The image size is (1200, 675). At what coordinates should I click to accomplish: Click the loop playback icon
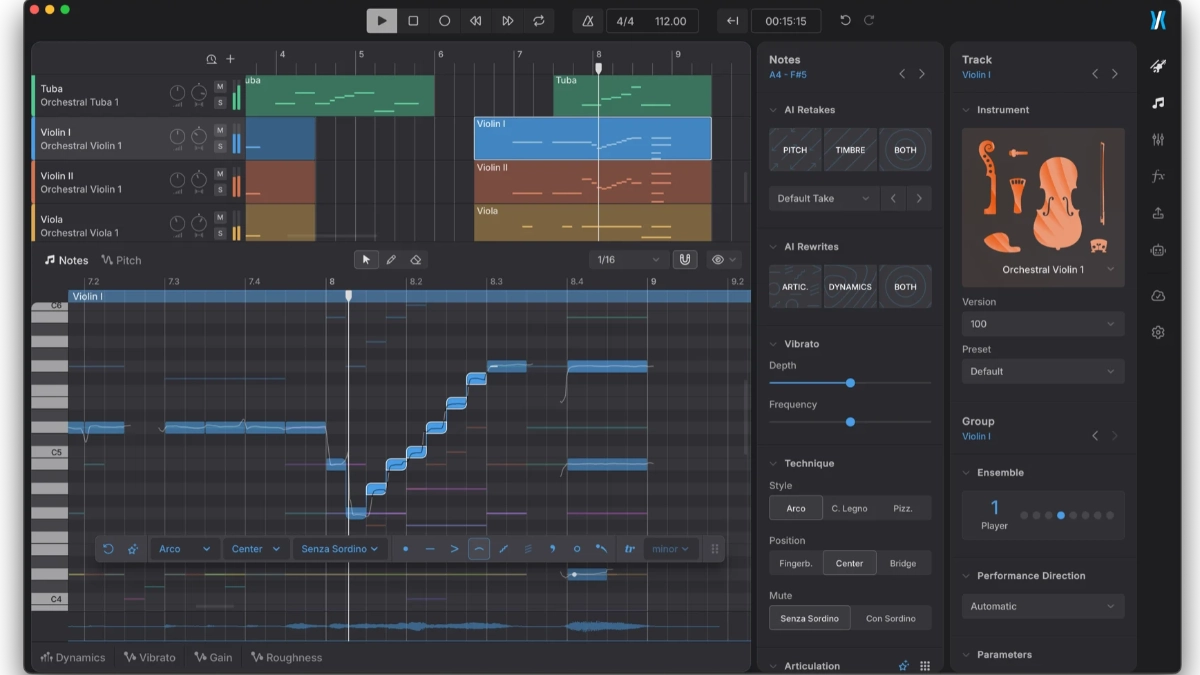[539, 21]
